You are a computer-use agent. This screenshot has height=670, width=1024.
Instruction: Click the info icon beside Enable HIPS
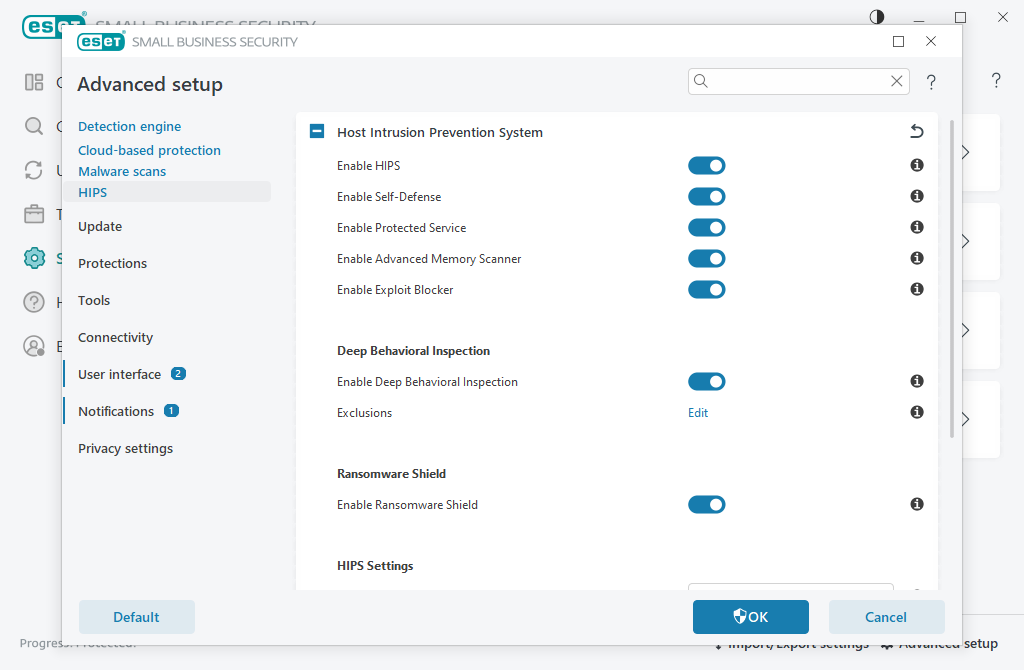tap(916, 166)
